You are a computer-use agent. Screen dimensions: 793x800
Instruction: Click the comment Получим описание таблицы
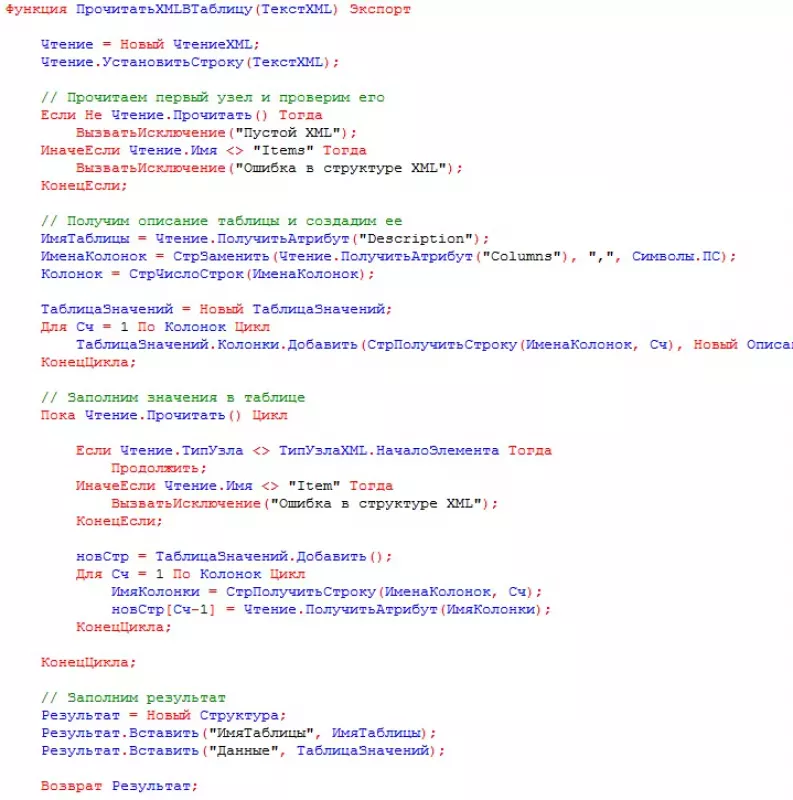(221, 221)
